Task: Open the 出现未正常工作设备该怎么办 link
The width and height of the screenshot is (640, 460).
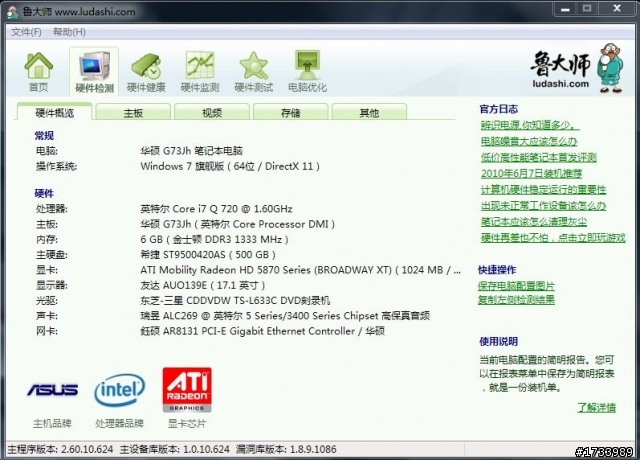Action: (543, 206)
